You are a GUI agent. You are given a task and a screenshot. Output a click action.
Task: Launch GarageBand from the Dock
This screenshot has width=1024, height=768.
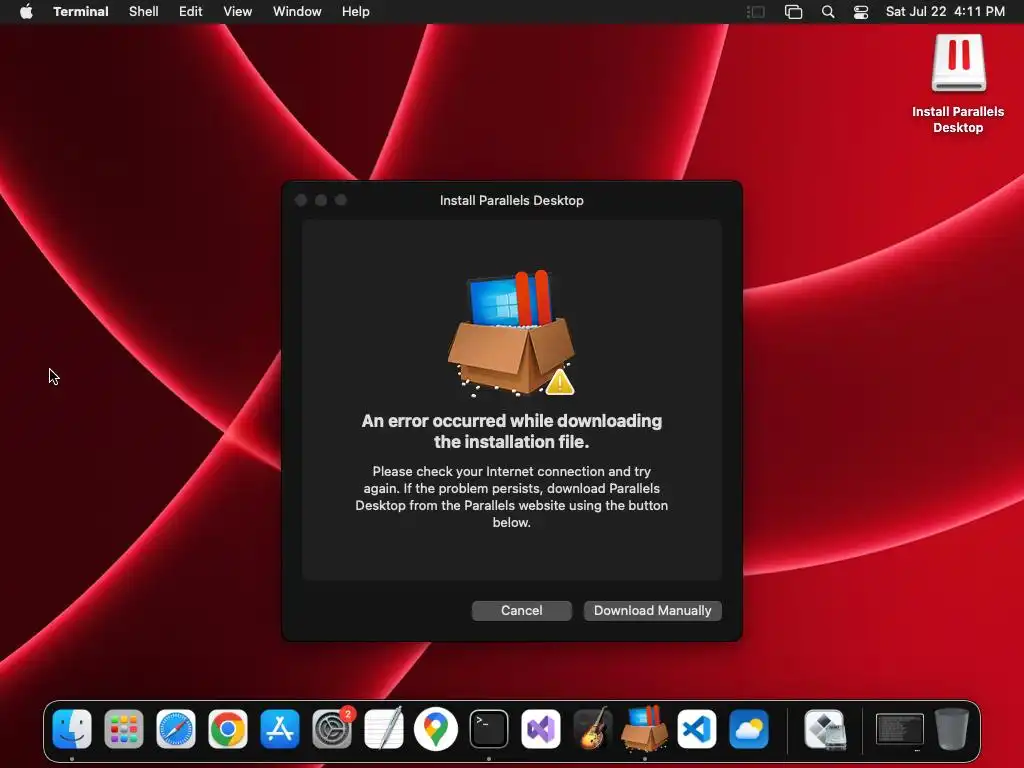592,729
